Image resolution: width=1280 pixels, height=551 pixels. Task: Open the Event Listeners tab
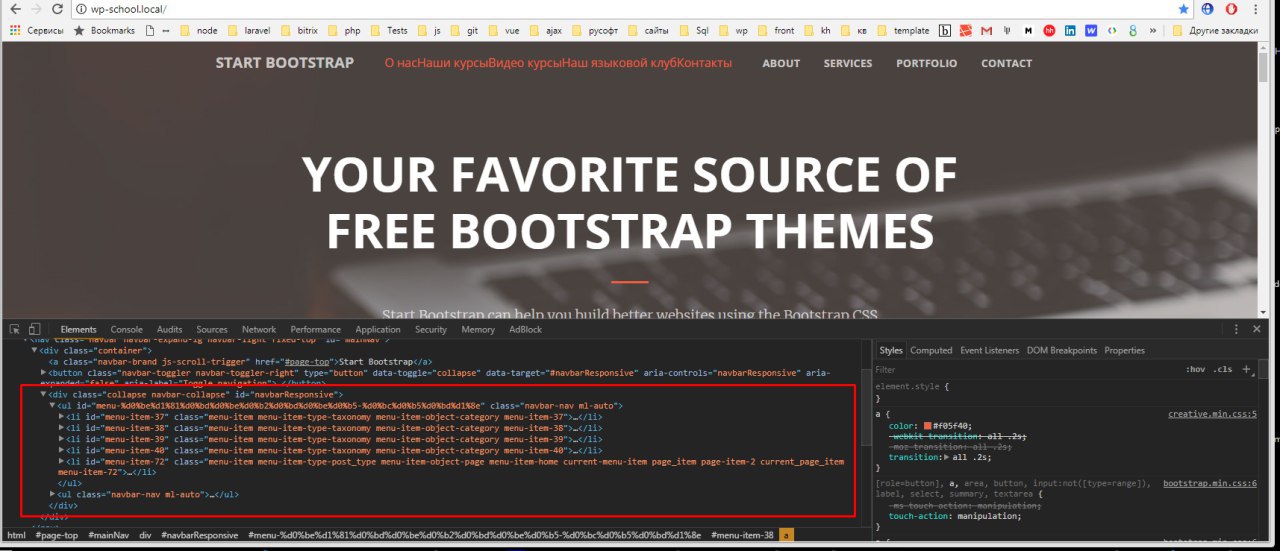(x=990, y=351)
